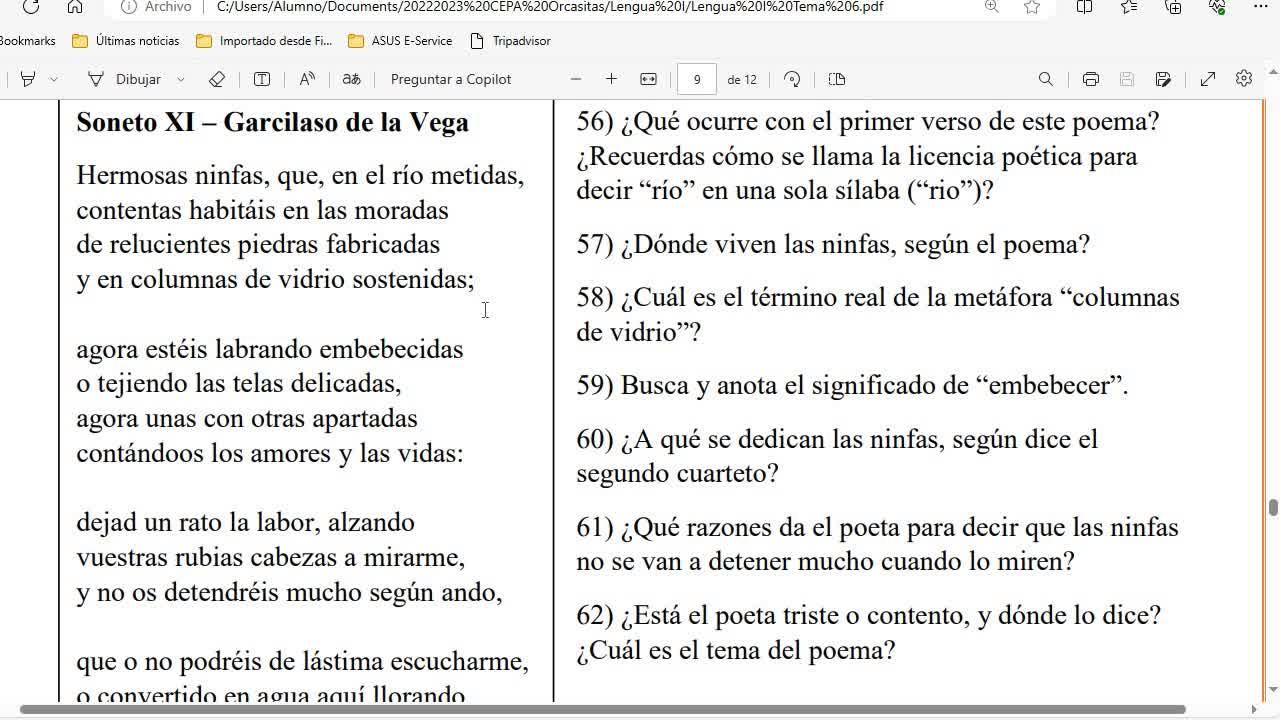Open the browser settings and more menu

pyautogui.click(x=1260, y=7)
